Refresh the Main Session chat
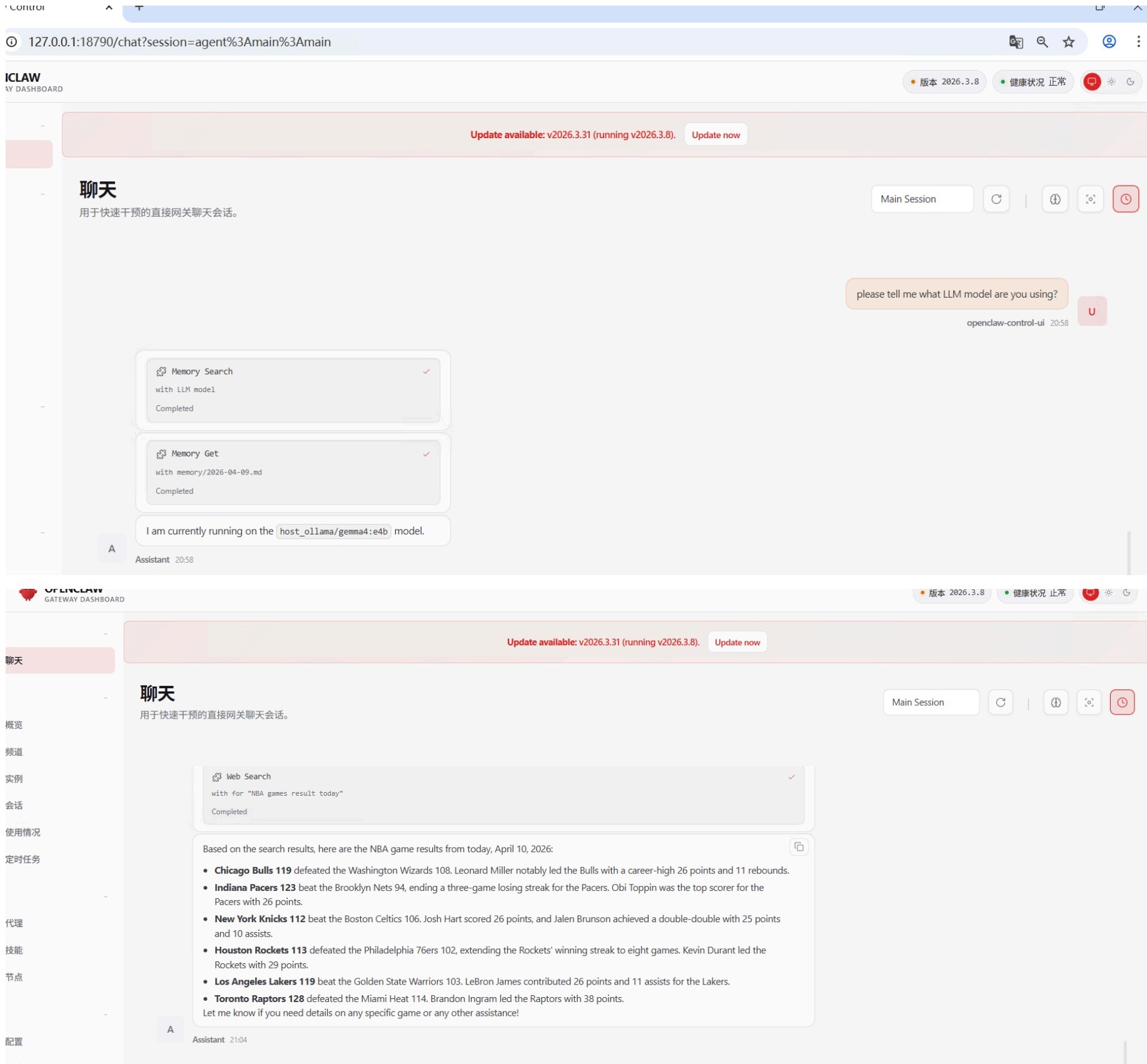The image size is (1147, 1064). point(996,199)
